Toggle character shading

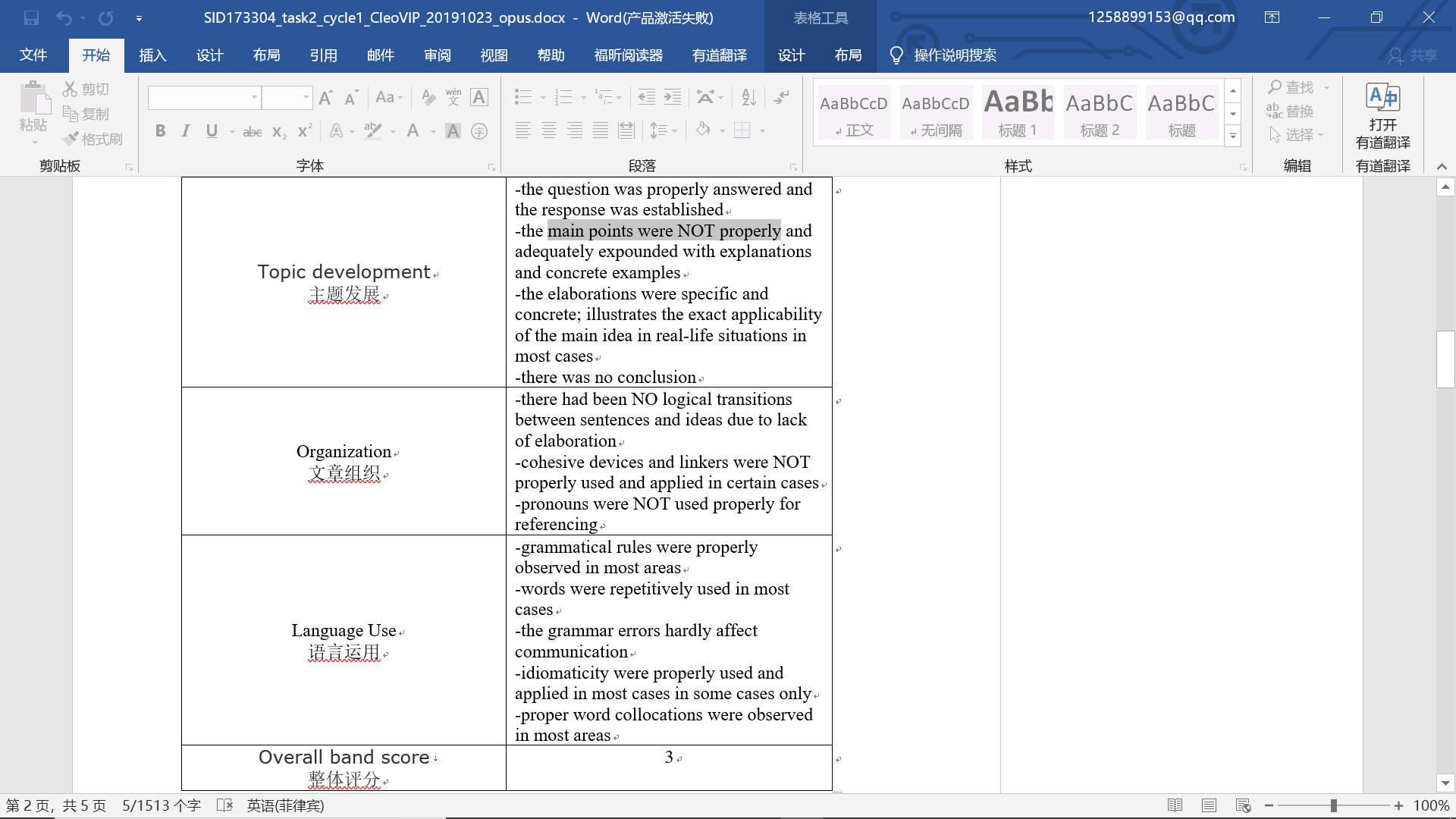pyautogui.click(x=453, y=131)
